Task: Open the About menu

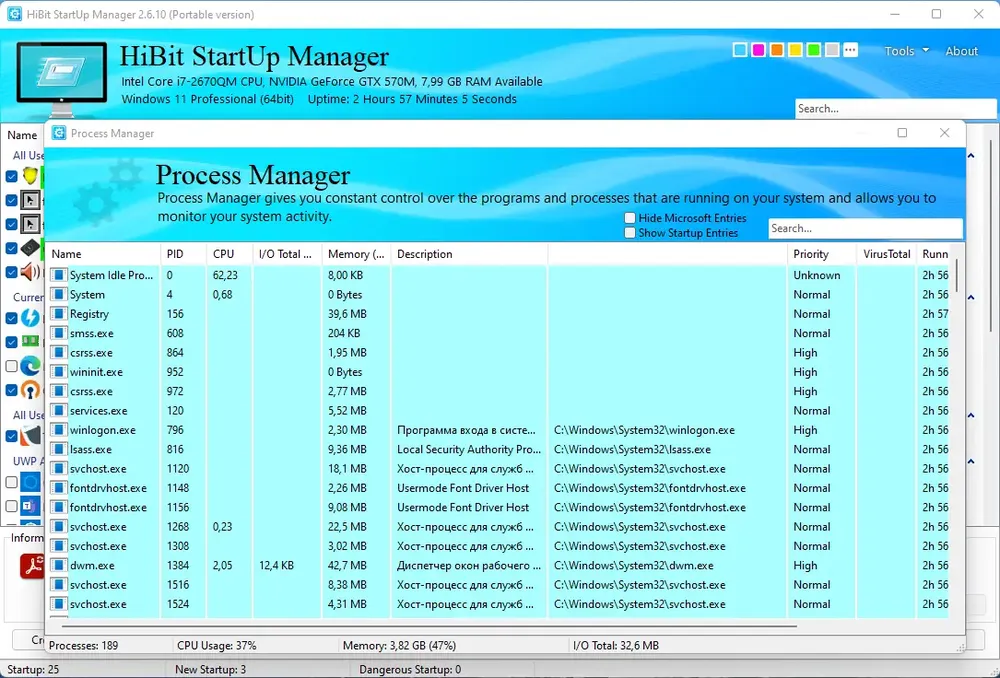Action: pyautogui.click(x=961, y=51)
